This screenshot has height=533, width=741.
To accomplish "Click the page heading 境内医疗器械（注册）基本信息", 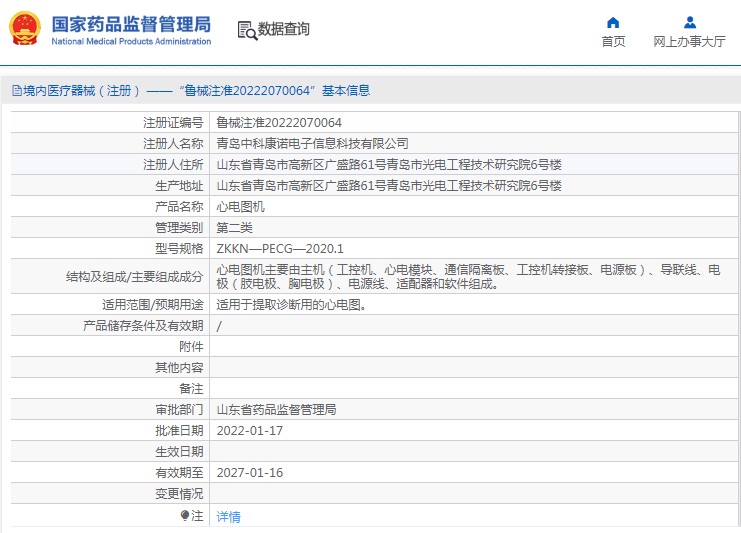I will [x=196, y=91].
